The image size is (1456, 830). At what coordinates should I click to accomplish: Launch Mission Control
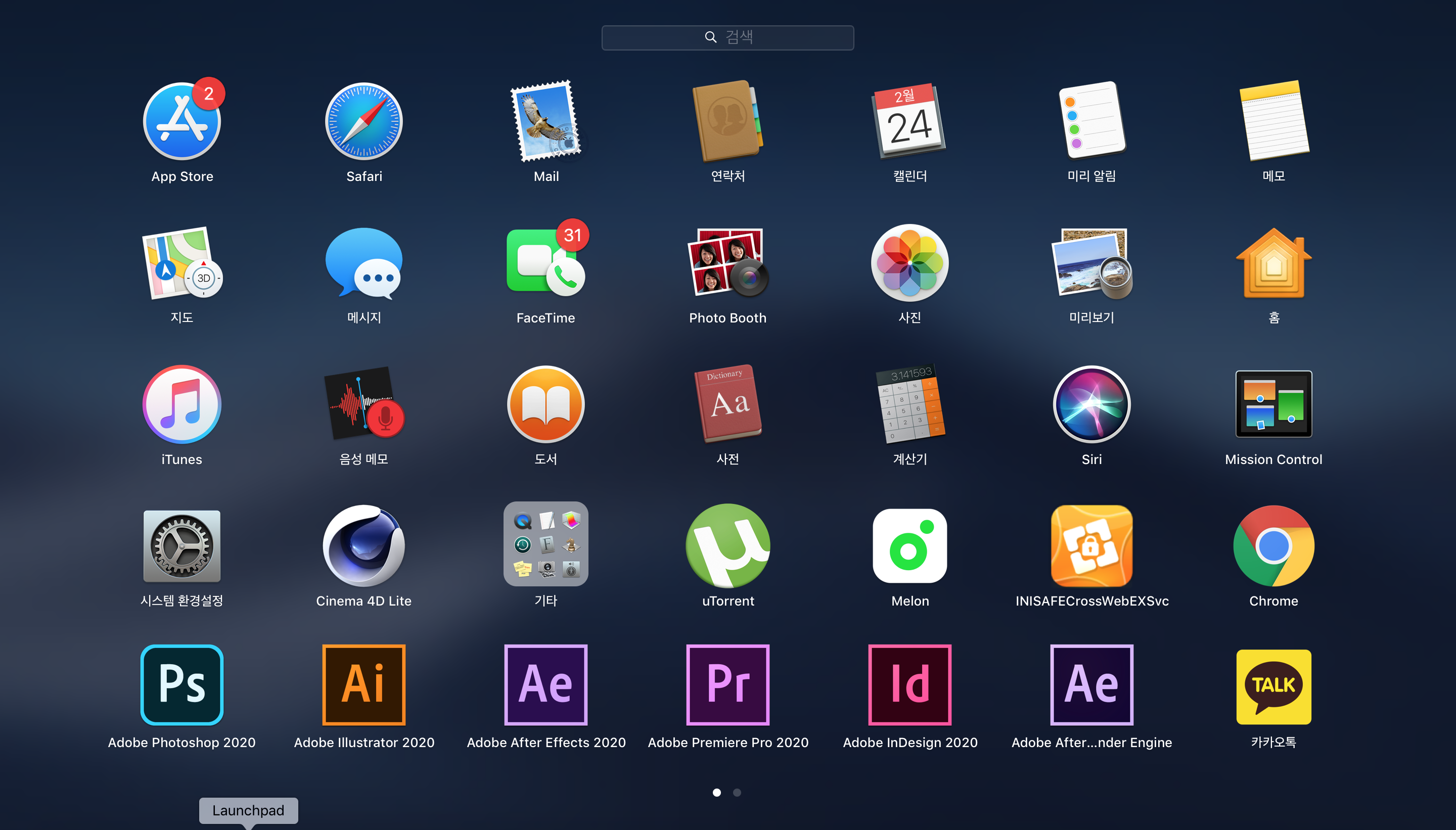1273,404
